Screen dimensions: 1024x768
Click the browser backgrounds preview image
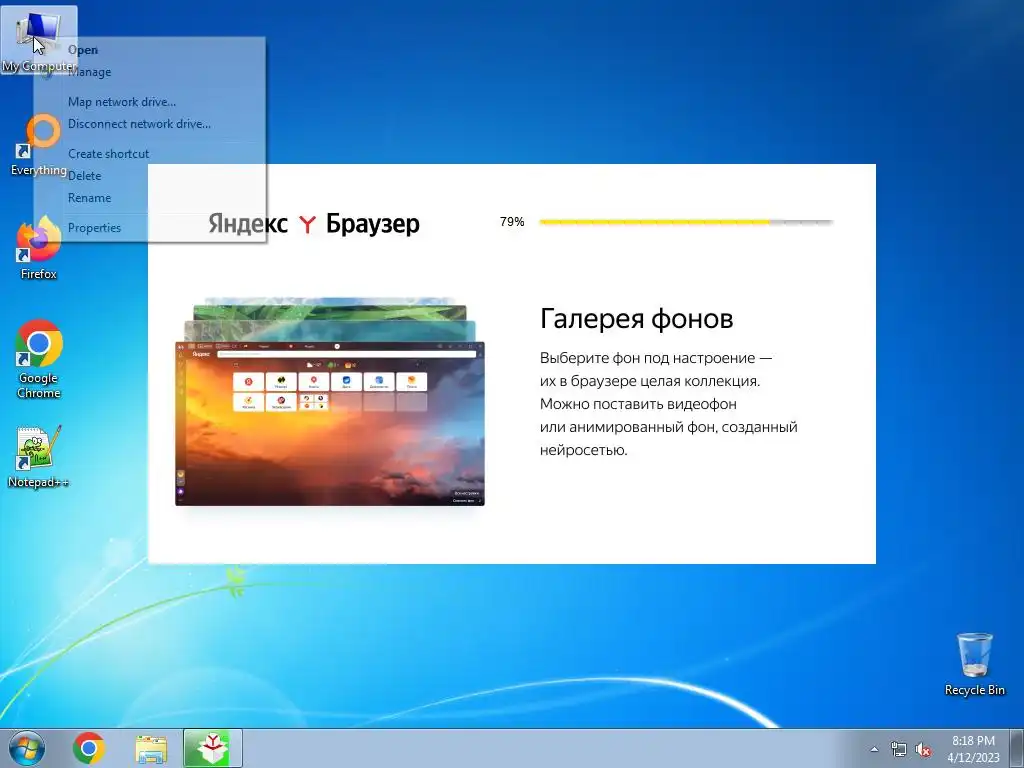pyautogui.click(x=330, y=402)
